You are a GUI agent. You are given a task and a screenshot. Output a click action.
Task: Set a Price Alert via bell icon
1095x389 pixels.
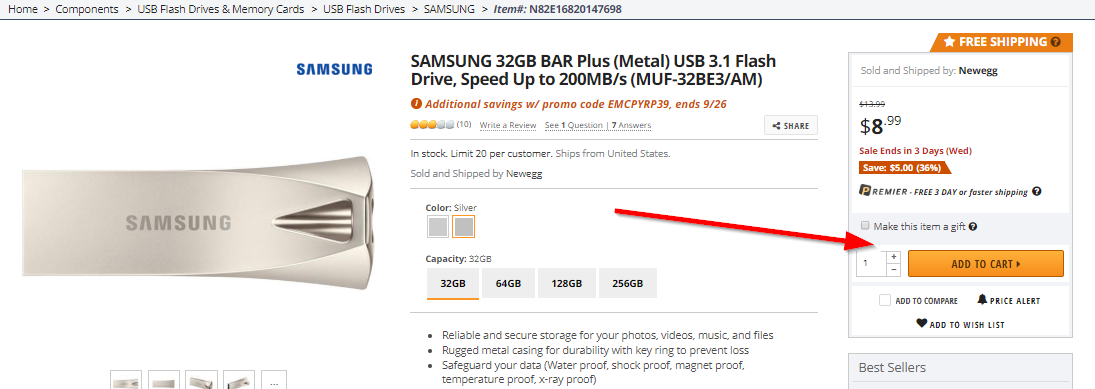(x=983, y=300)
